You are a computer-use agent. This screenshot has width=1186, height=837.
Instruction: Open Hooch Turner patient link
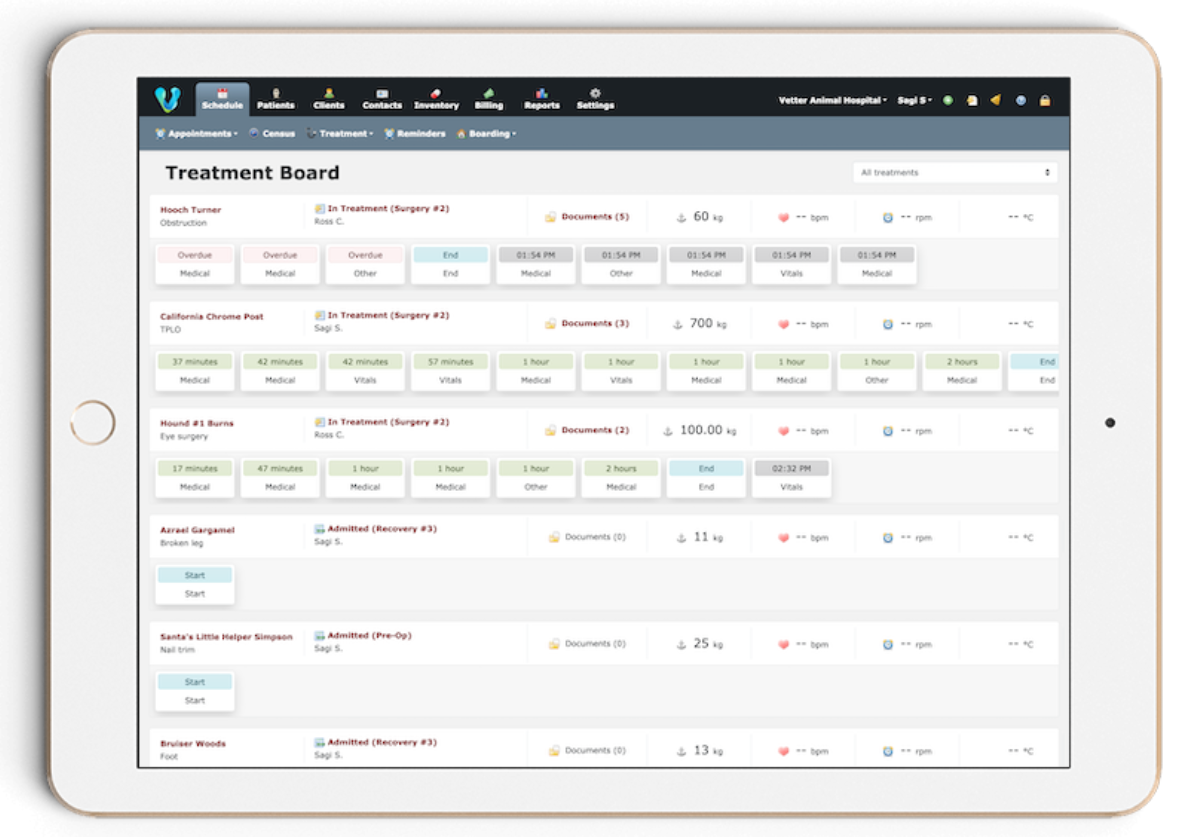coord(191,209)
